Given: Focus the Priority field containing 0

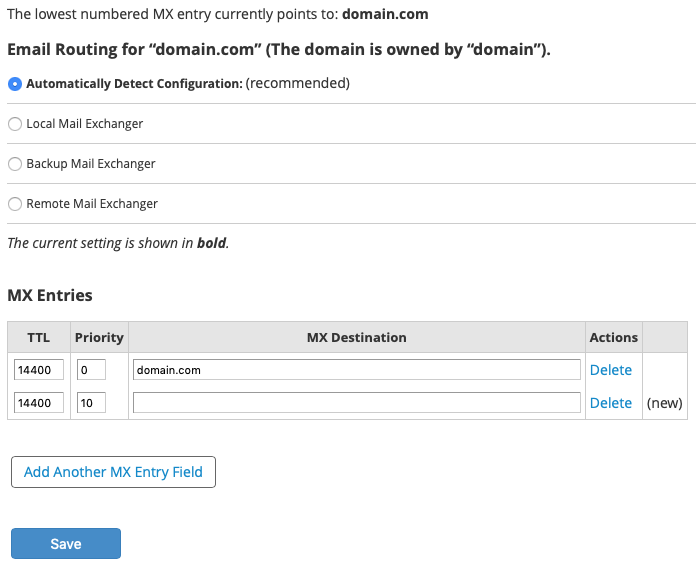Looking at the screenshot, I should tap(91, 370).
